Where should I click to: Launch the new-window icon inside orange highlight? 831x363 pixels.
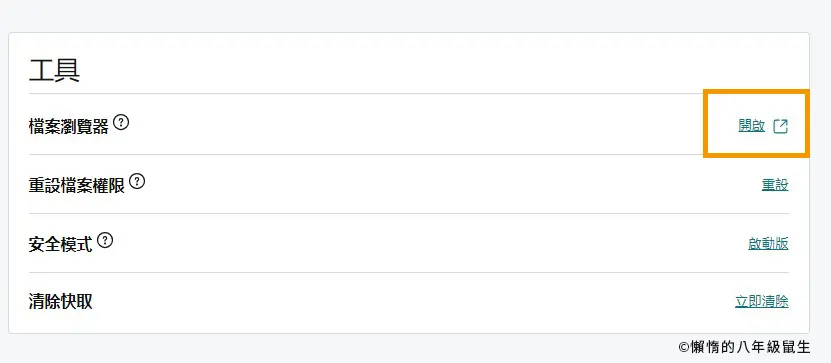(781, 126)
